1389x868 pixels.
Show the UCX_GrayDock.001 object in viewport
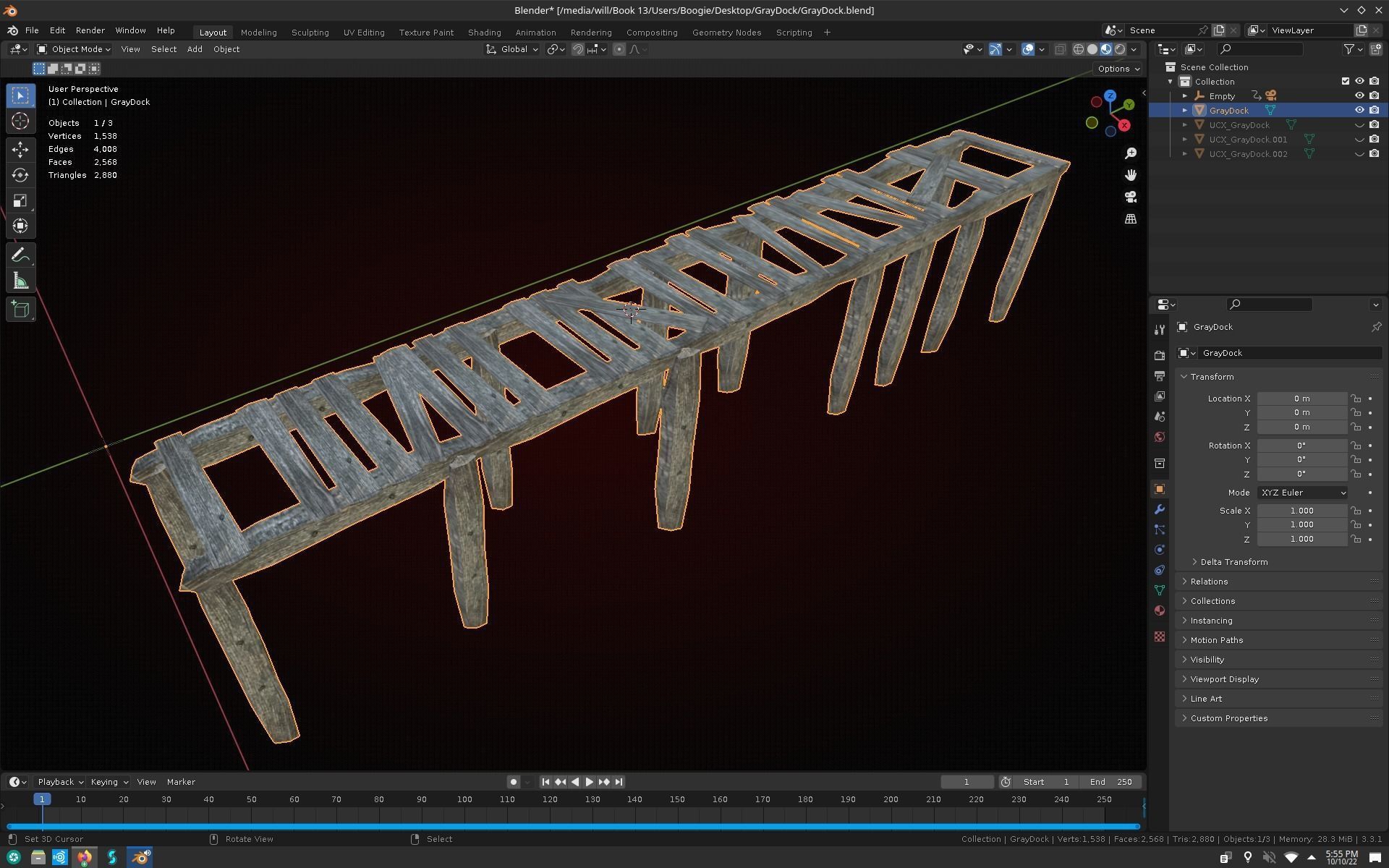click(x=1359, y=140)
